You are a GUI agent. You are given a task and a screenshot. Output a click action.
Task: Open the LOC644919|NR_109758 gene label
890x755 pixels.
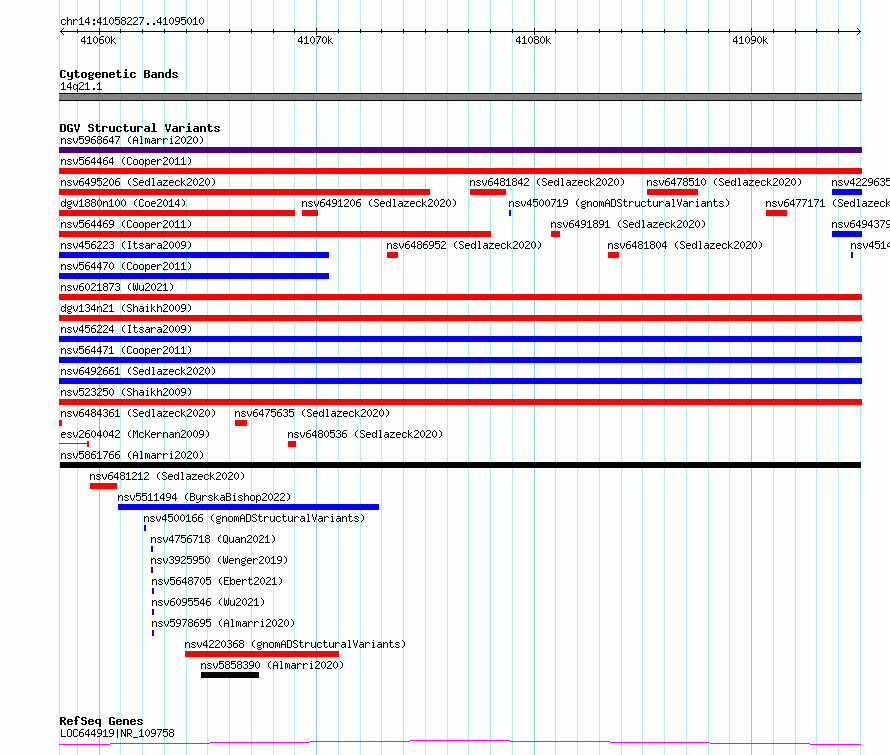[x=117, y=733]
